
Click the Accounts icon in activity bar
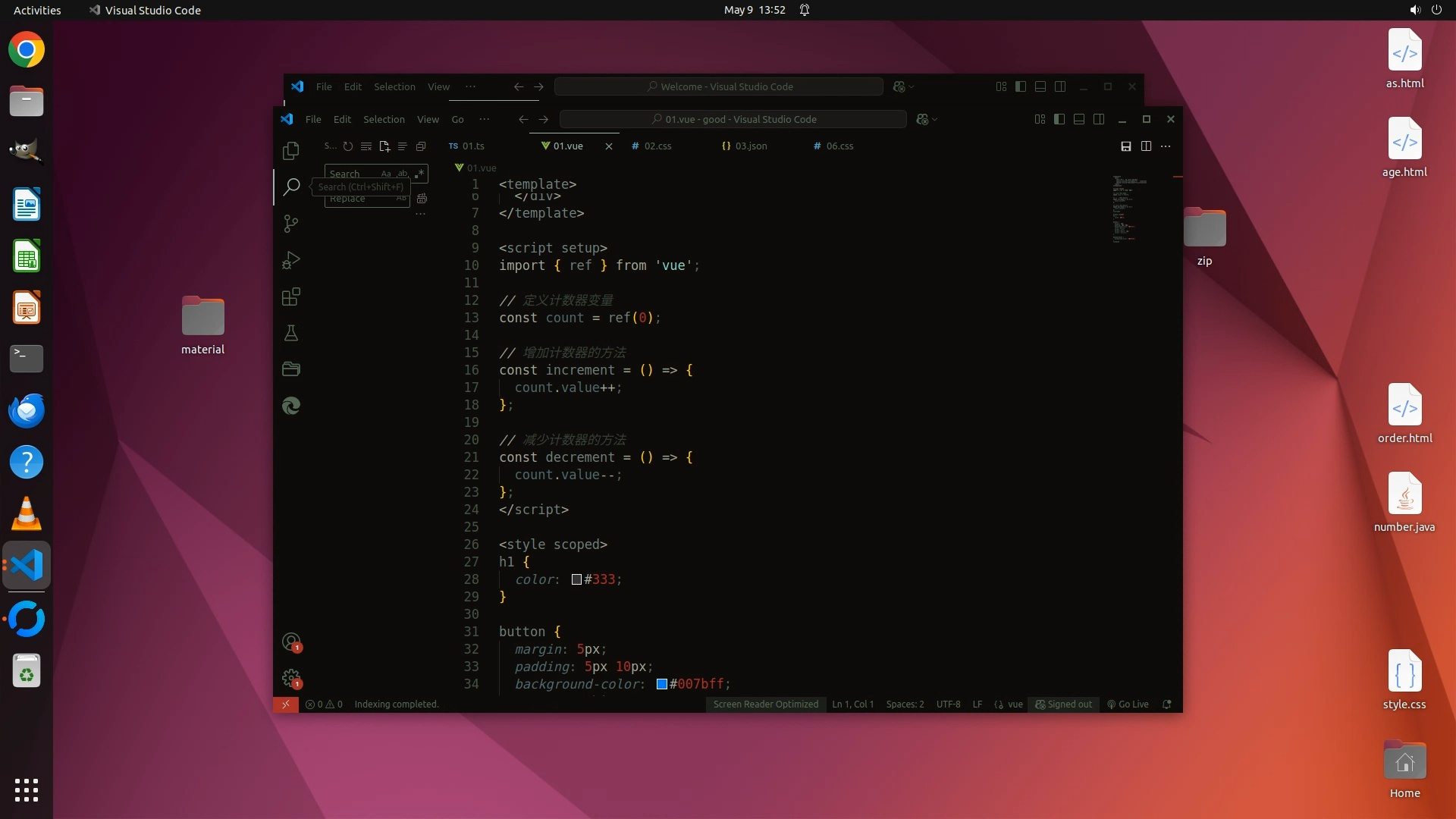290,642
